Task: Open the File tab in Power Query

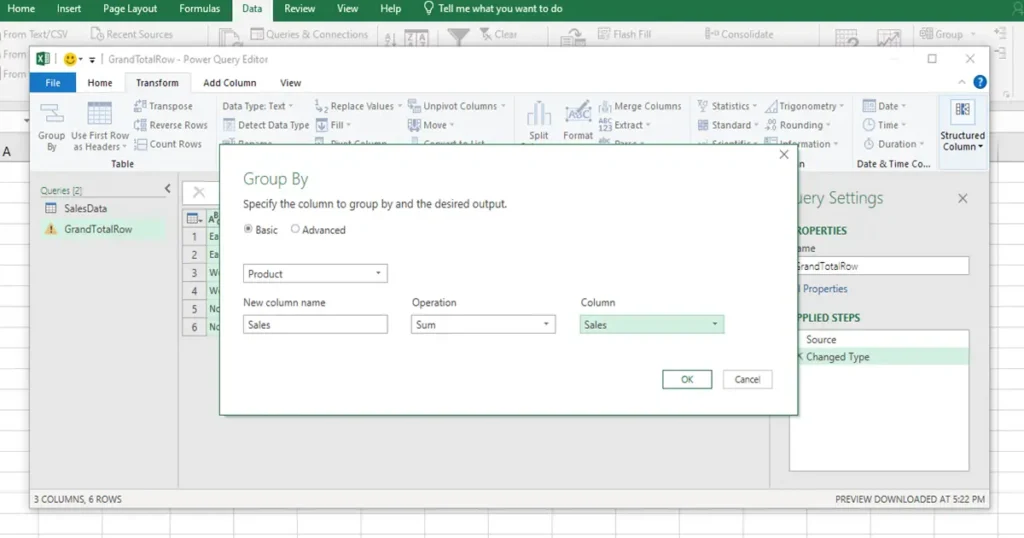Action: click(53, 83)
